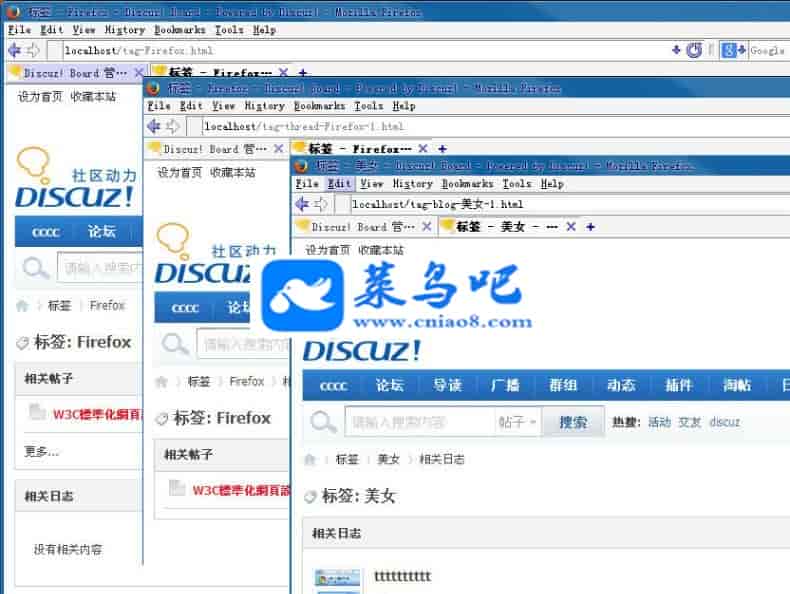Screen dimensions: 790x594
Task: Click reload icon in the topmost address bar
Action: pos(694,50)
